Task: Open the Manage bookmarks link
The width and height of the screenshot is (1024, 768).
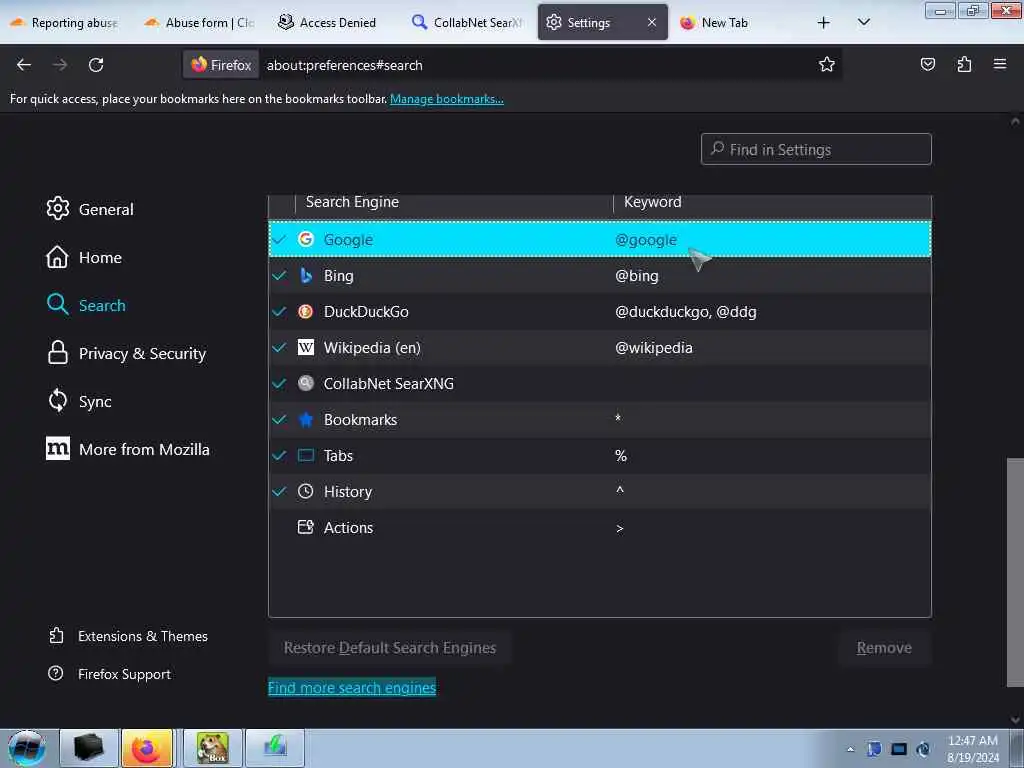Action: [447, 99]
